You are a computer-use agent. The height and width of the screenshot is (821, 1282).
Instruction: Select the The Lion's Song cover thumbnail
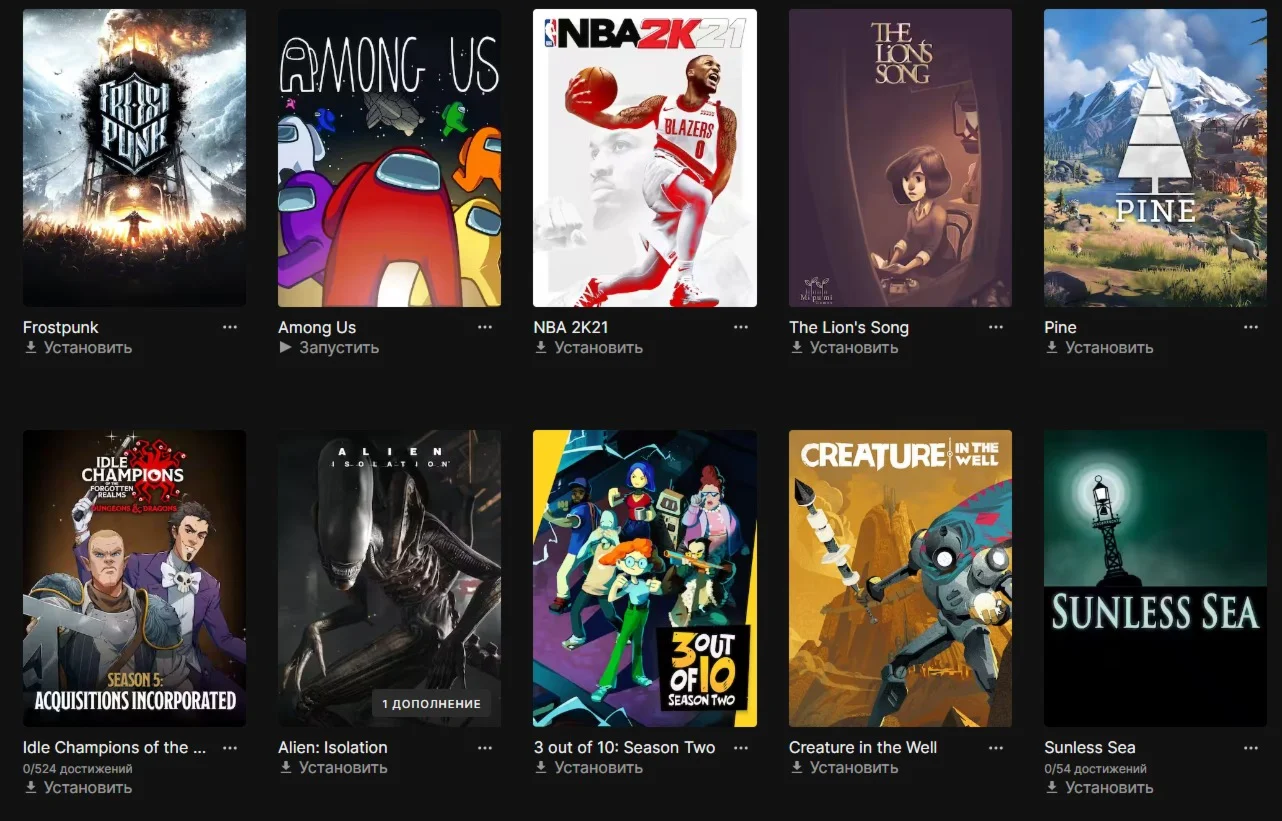coord(900,158)
